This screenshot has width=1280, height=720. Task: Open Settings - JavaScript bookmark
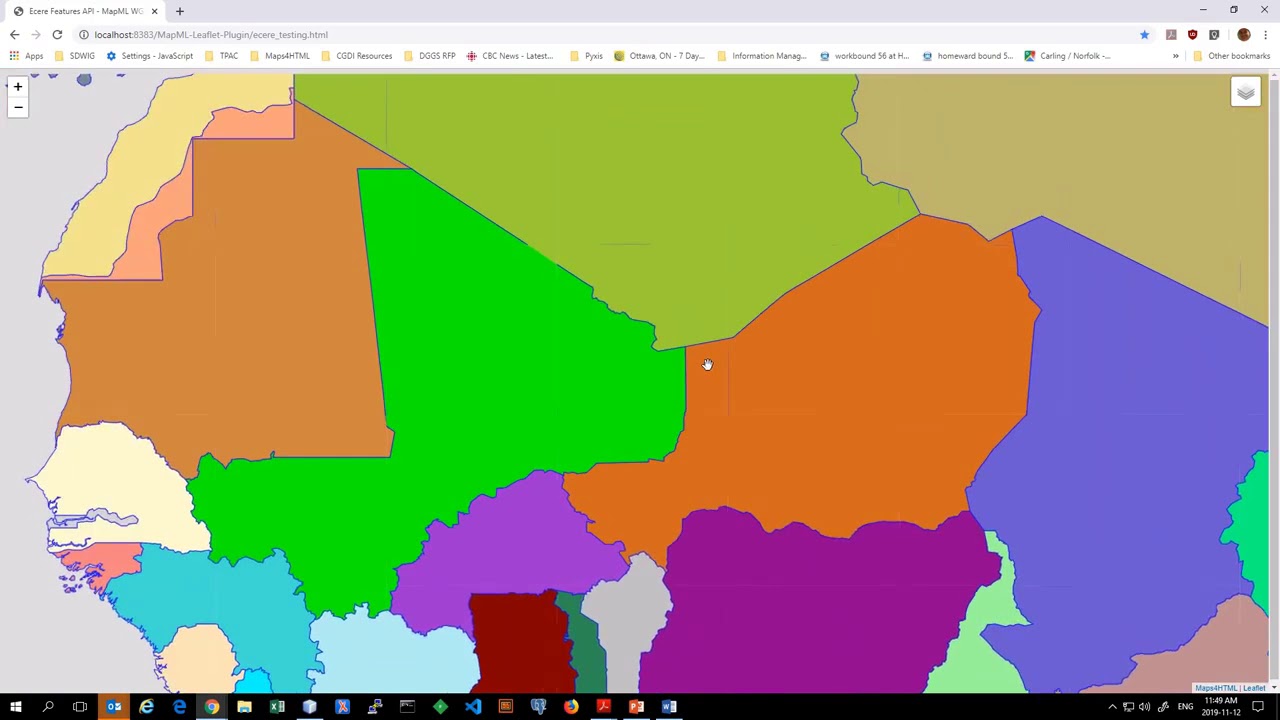coord(150,56)
